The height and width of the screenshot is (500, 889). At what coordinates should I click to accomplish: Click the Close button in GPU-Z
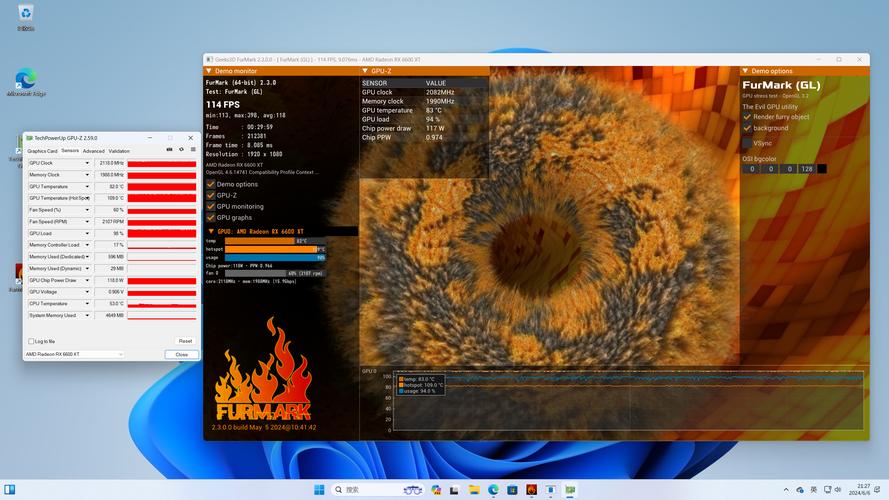pyautogui.click(x=181, y=354)
